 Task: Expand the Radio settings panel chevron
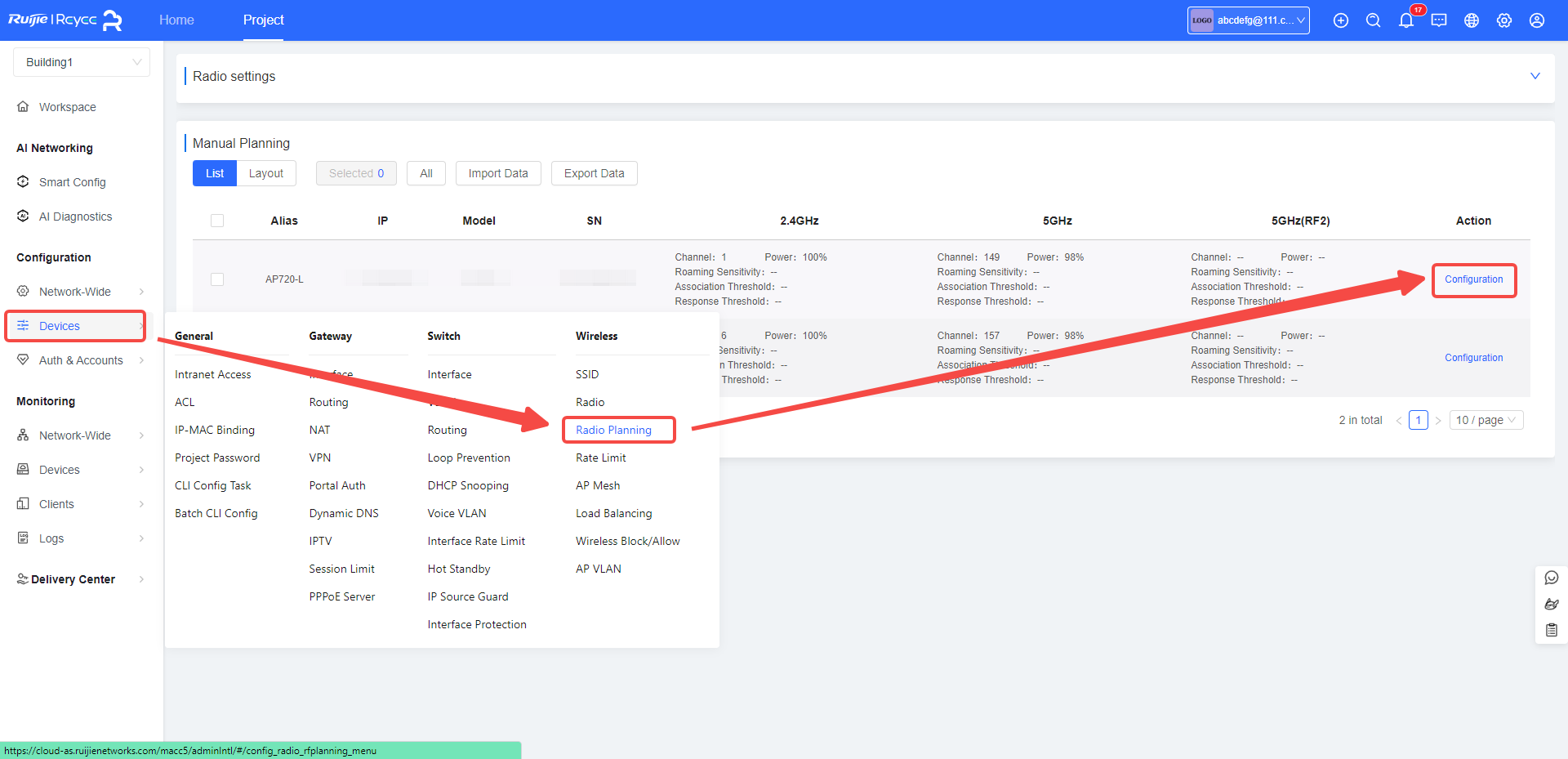[x=1535, y=76]
